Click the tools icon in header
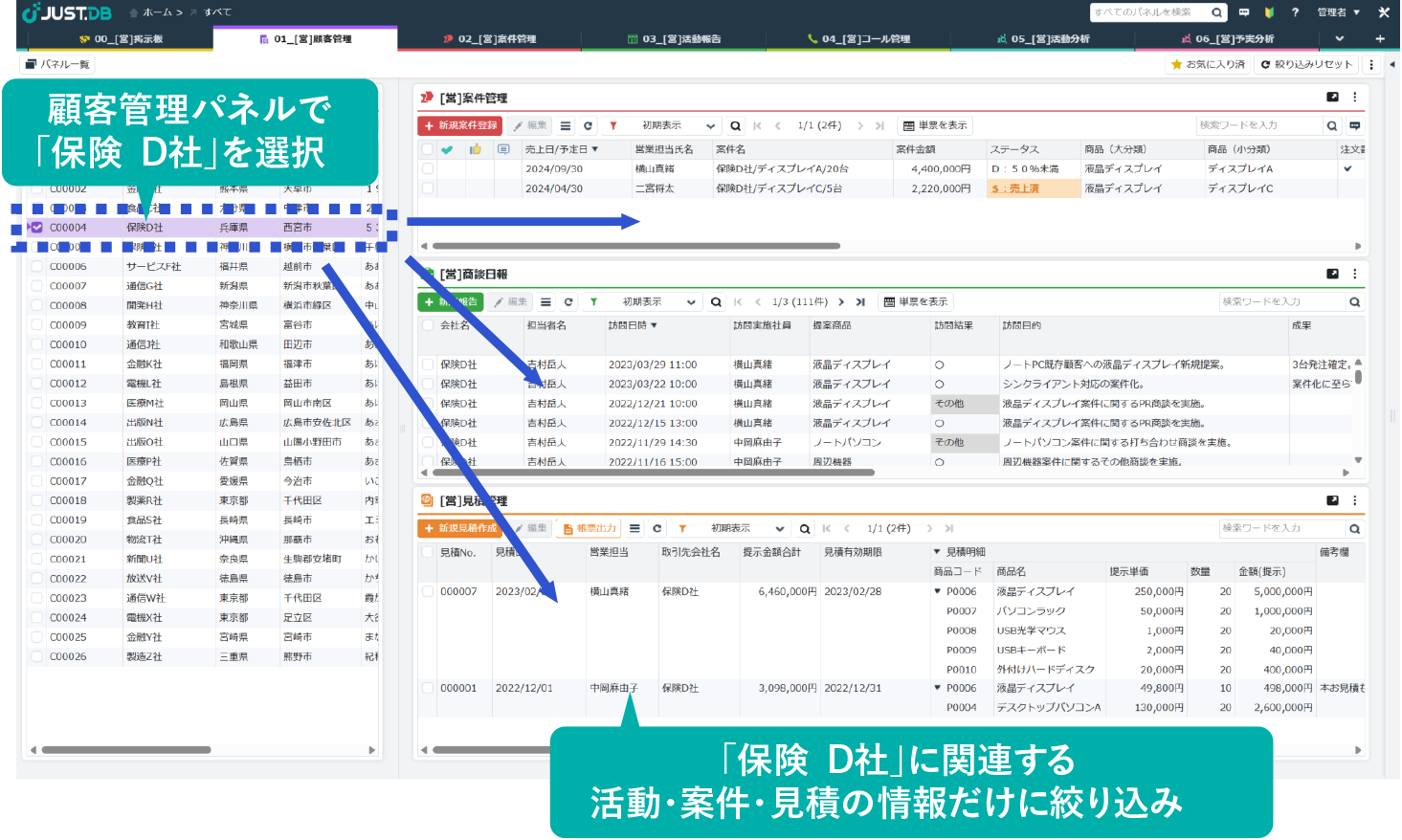The image size is (1402, 840). pyautogui.click(x=1384, y=12)
